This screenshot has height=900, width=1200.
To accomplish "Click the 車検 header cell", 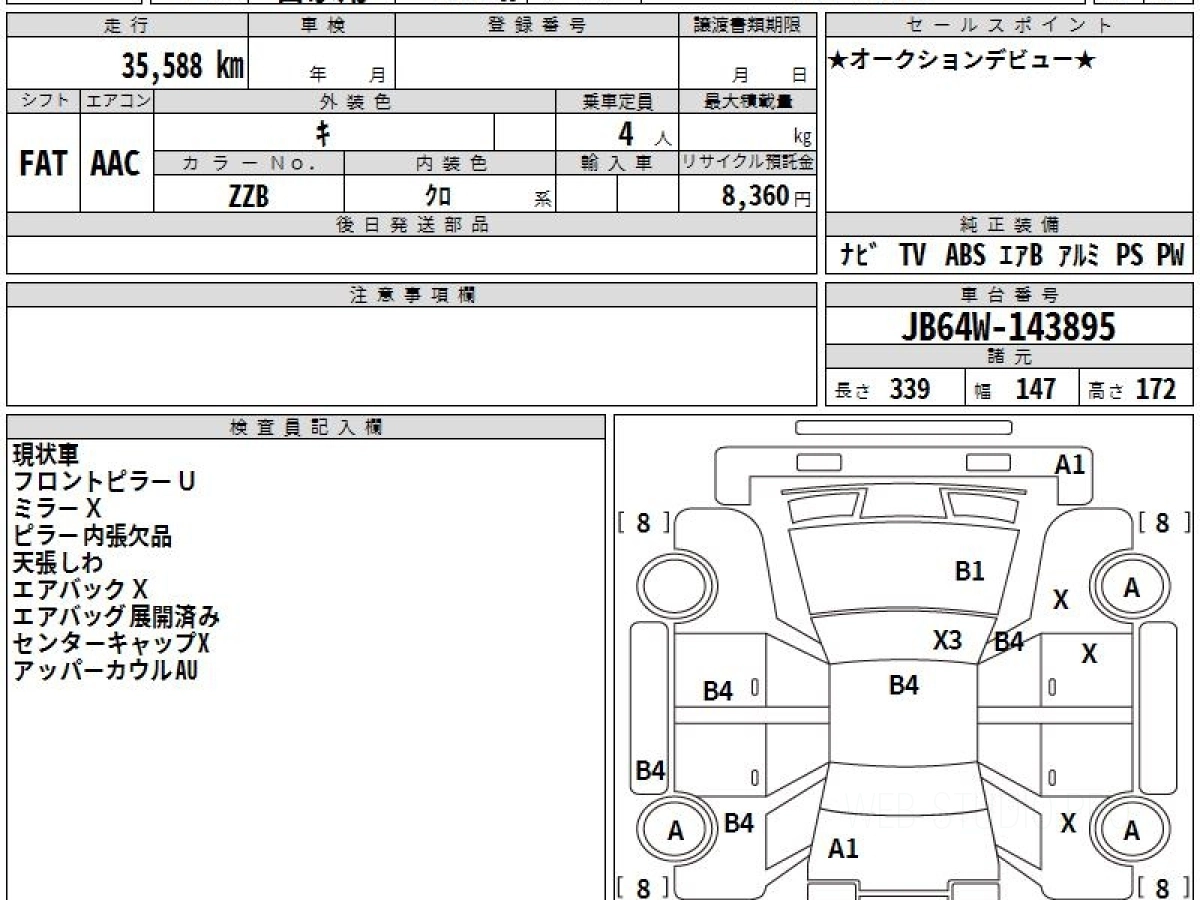I will pos(322,26).
